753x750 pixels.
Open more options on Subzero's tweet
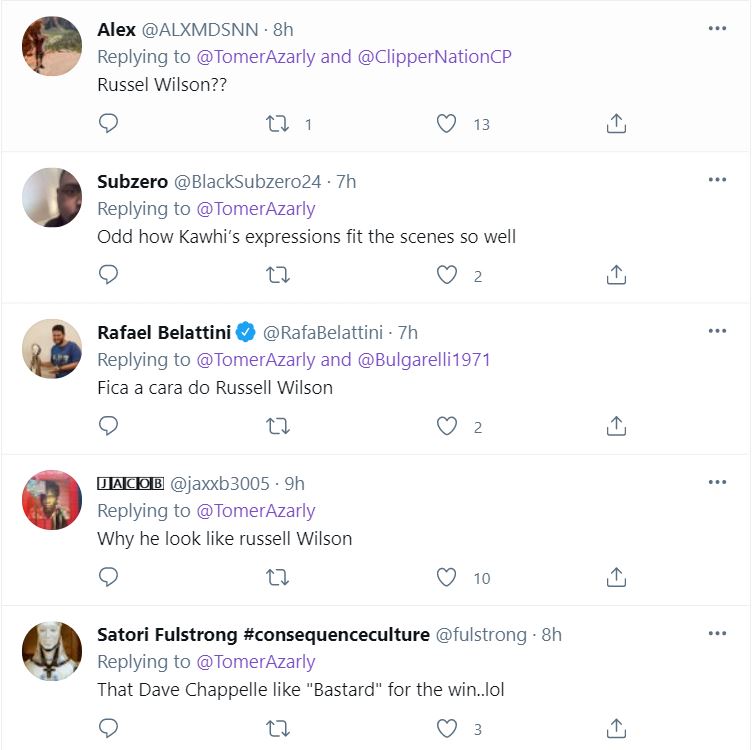(x=717, y=179)
